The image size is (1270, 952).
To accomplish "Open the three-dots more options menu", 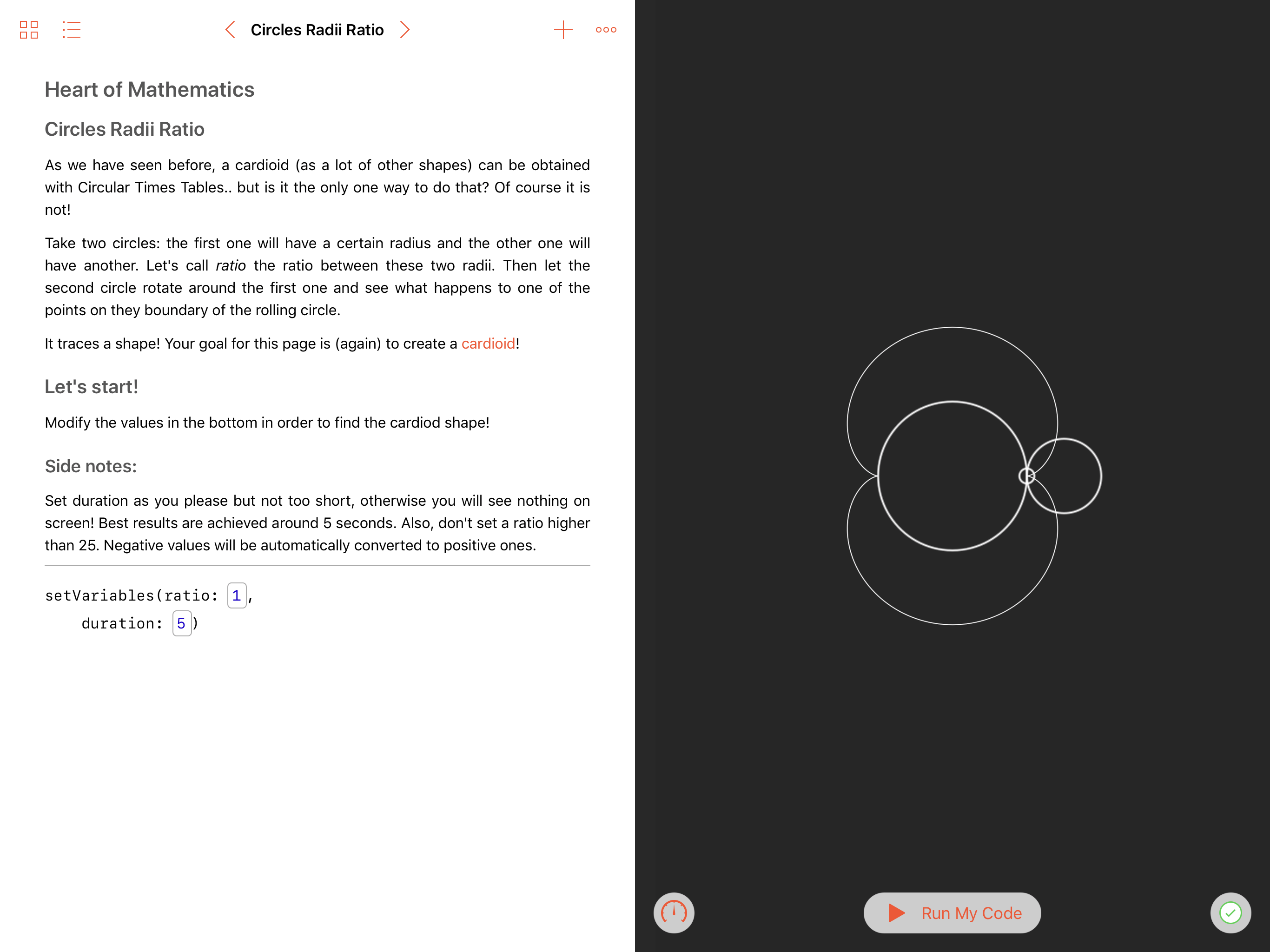I will [x=606, y=30].
